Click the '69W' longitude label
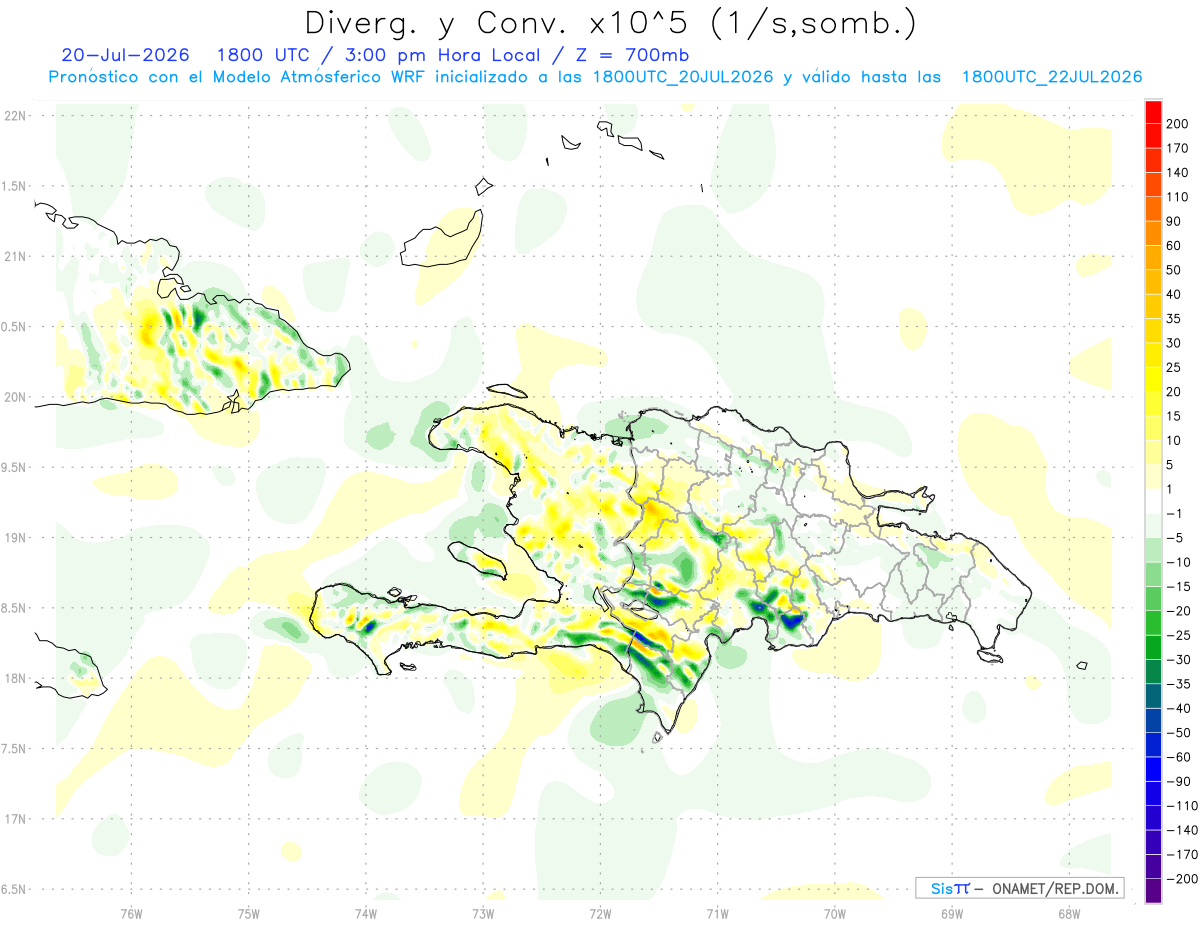This screenshot has height=927, width=1200. click(x=952, y=913)
